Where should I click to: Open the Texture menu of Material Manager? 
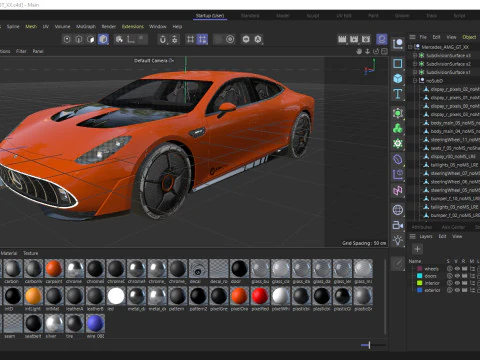pos(31,253)
